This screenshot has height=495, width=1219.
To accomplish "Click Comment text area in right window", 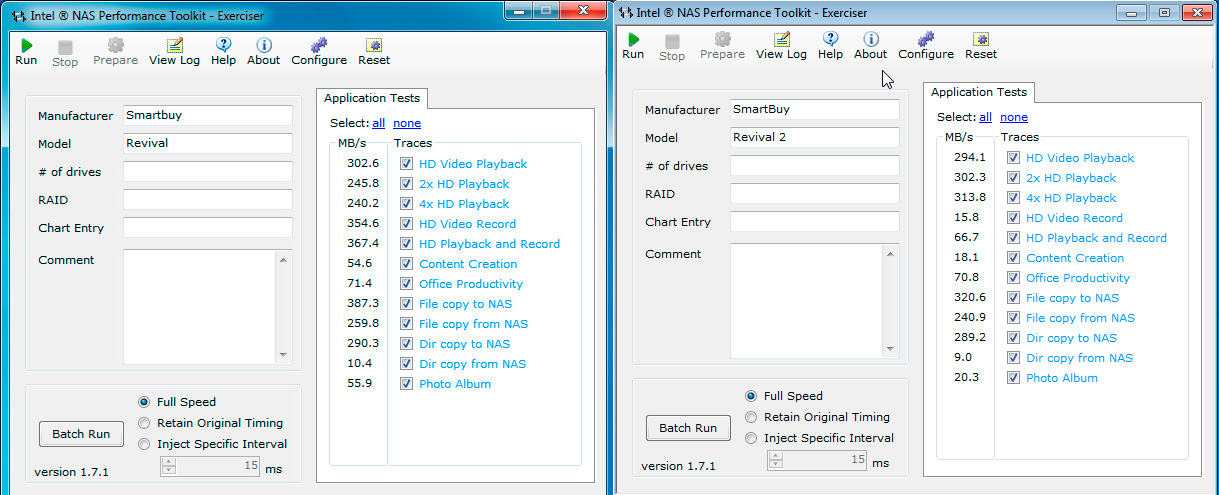I will point(807,300).
